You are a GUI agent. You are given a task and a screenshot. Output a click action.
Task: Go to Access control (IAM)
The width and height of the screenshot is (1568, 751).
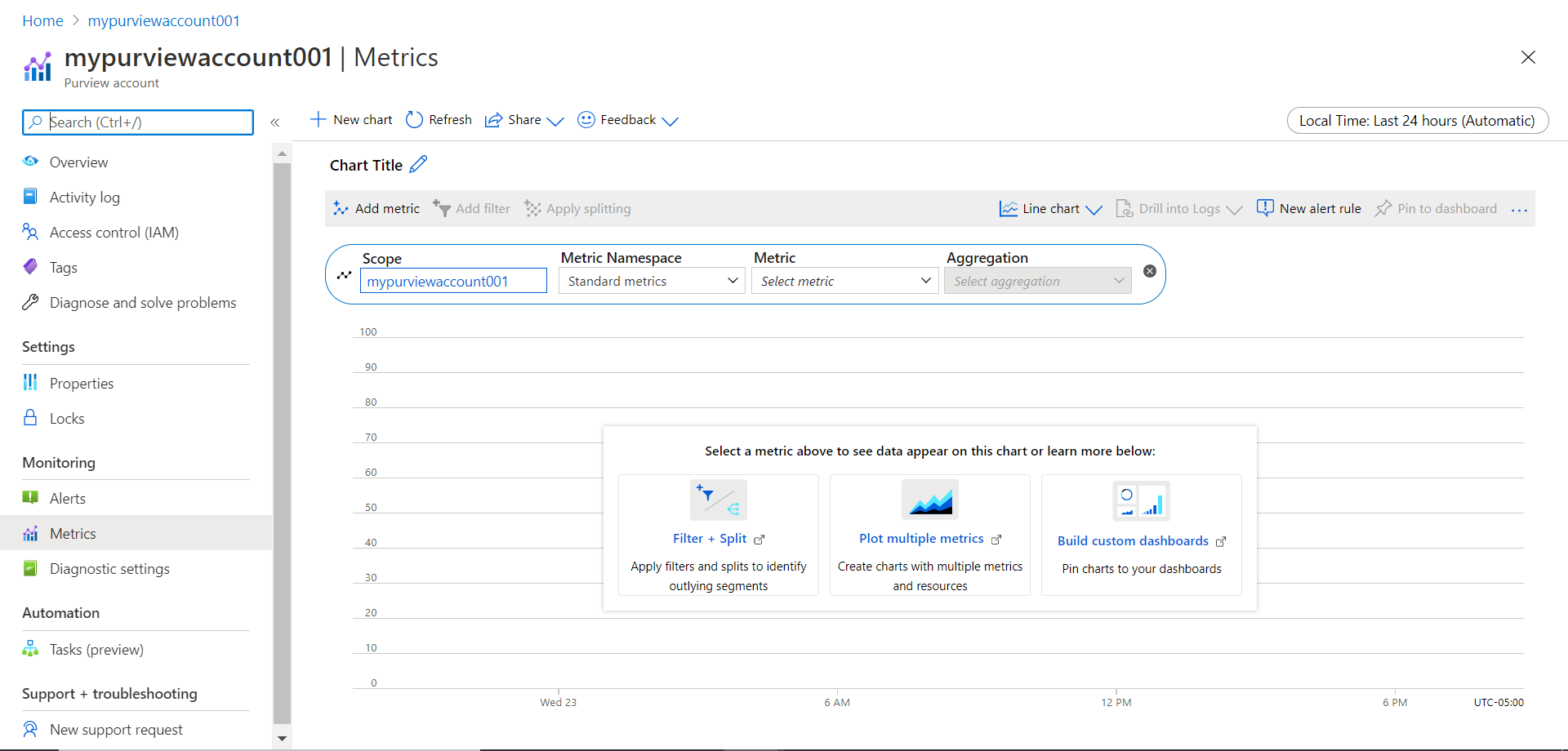click(114, 233)
